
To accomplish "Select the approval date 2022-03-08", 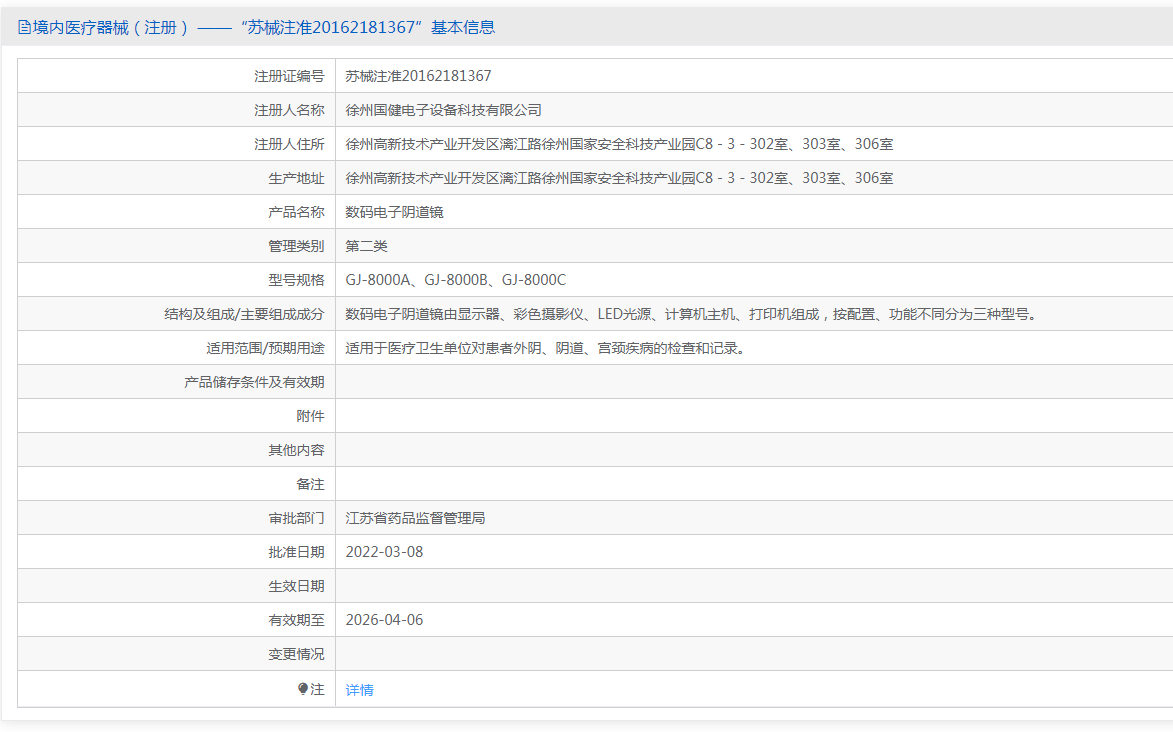I will click(x=384, y=552).
